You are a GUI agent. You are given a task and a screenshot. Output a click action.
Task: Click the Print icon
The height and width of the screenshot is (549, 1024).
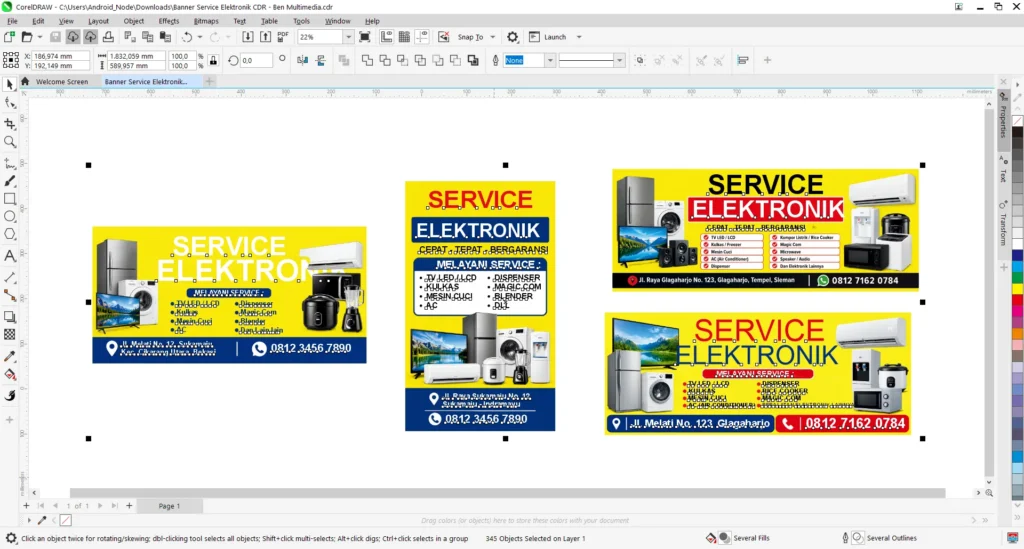[x=108, y=37]
